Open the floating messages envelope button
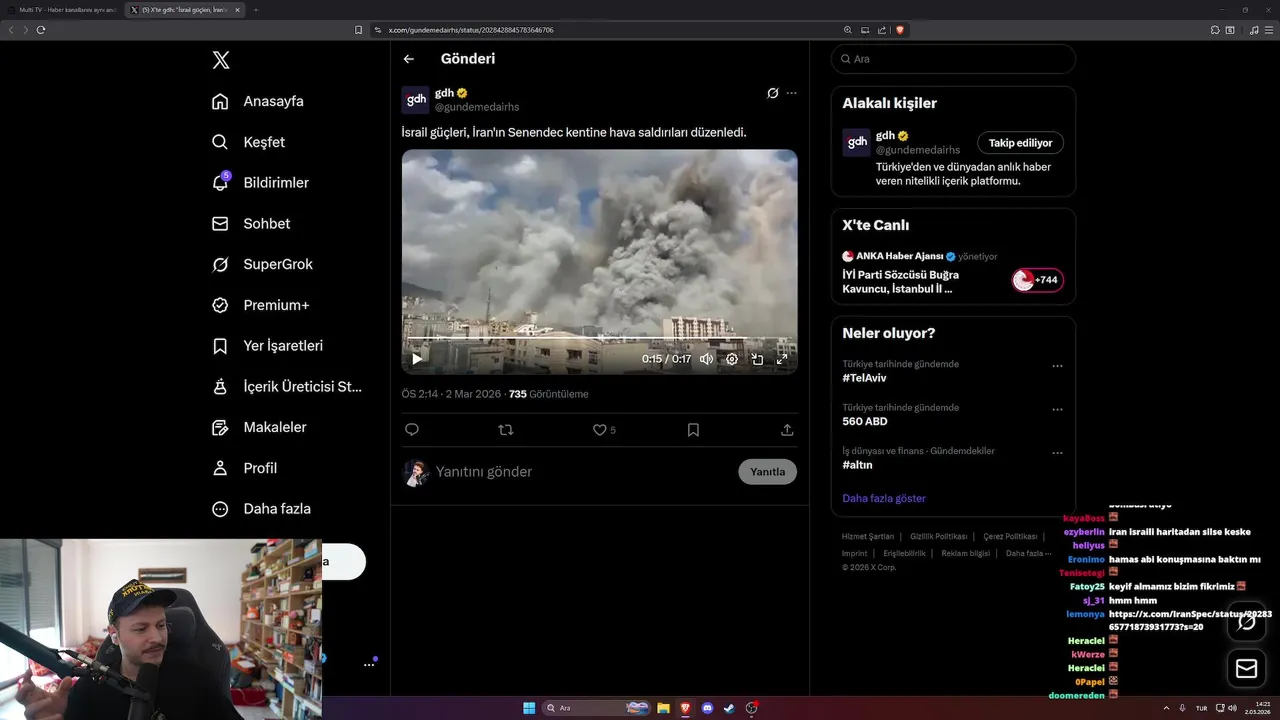This screenshot has height=720, width=1280. 1246,668
